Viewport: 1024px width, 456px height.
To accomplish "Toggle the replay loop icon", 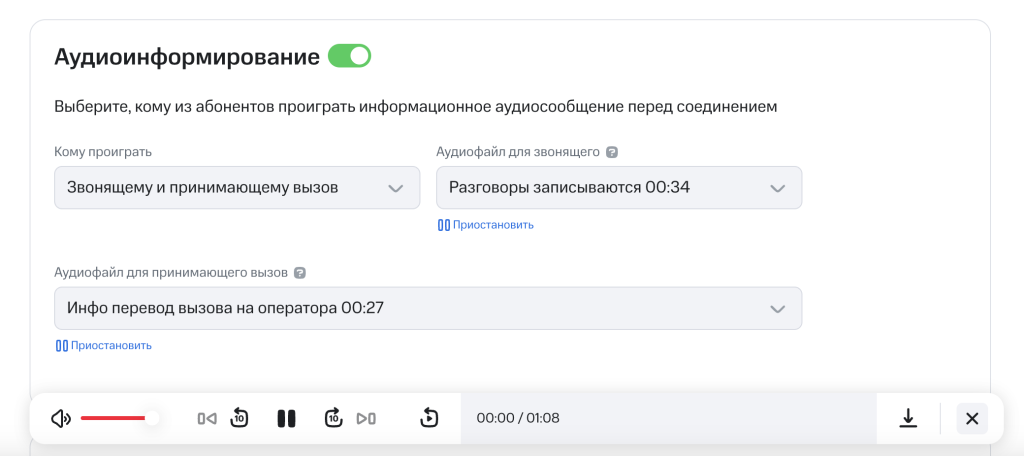I will (429, 417).
